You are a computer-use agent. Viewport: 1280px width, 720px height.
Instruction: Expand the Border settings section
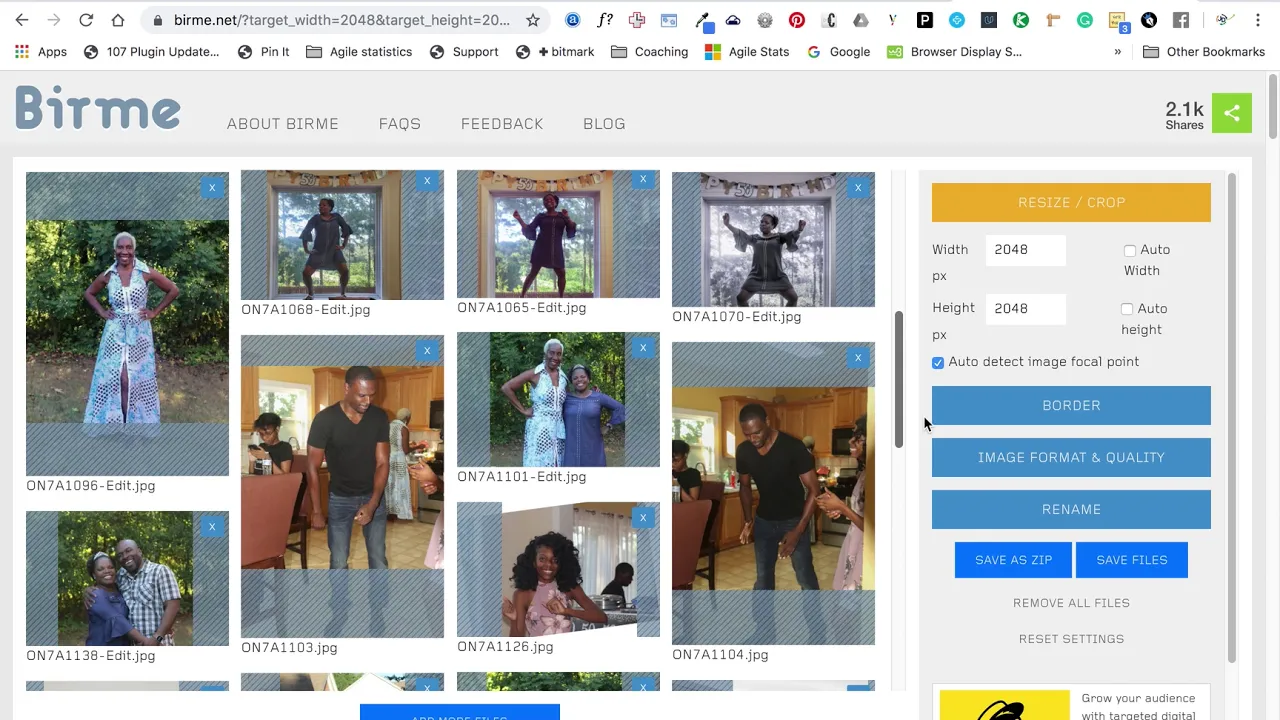pos(1071,405)
